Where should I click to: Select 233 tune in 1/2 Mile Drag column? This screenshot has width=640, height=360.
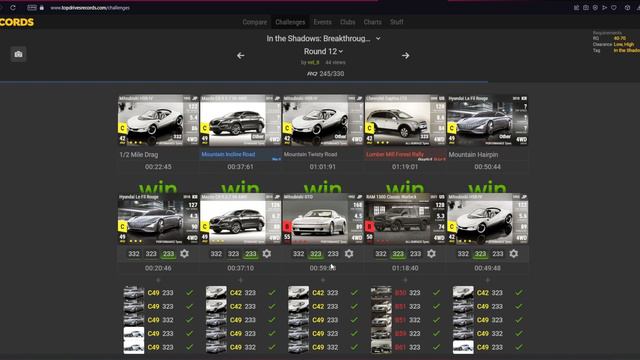point(168,253)
